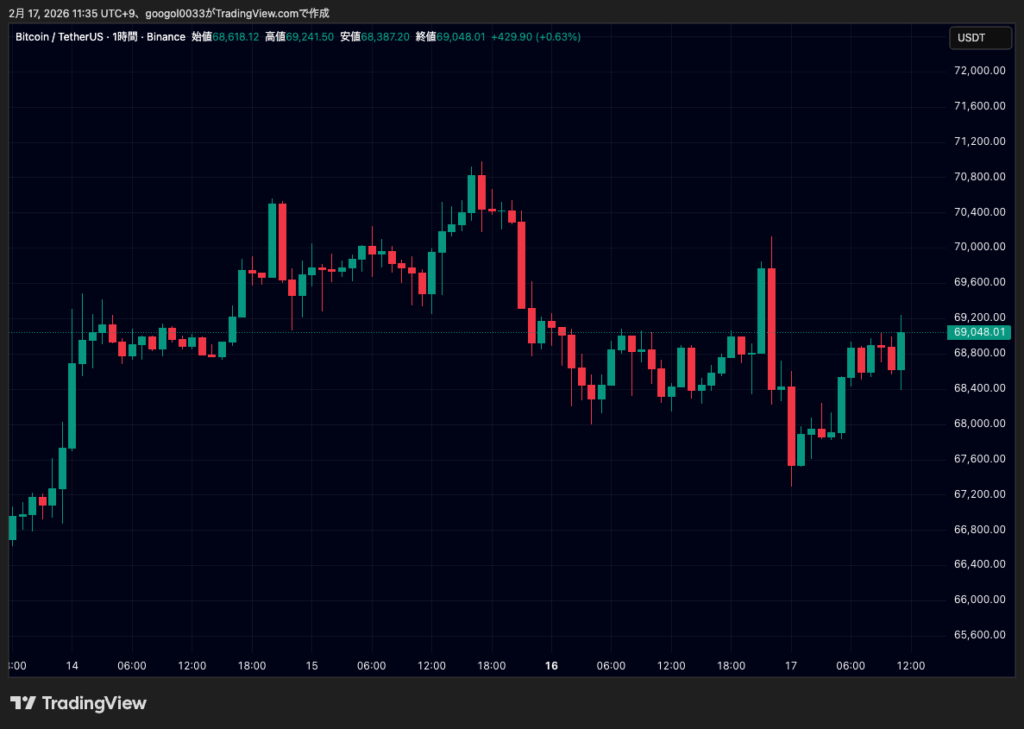Image resolution: width=1024 pixels, height=729 pixels.
Task: Click the latest green candle on chart
Action: [901, 351]
